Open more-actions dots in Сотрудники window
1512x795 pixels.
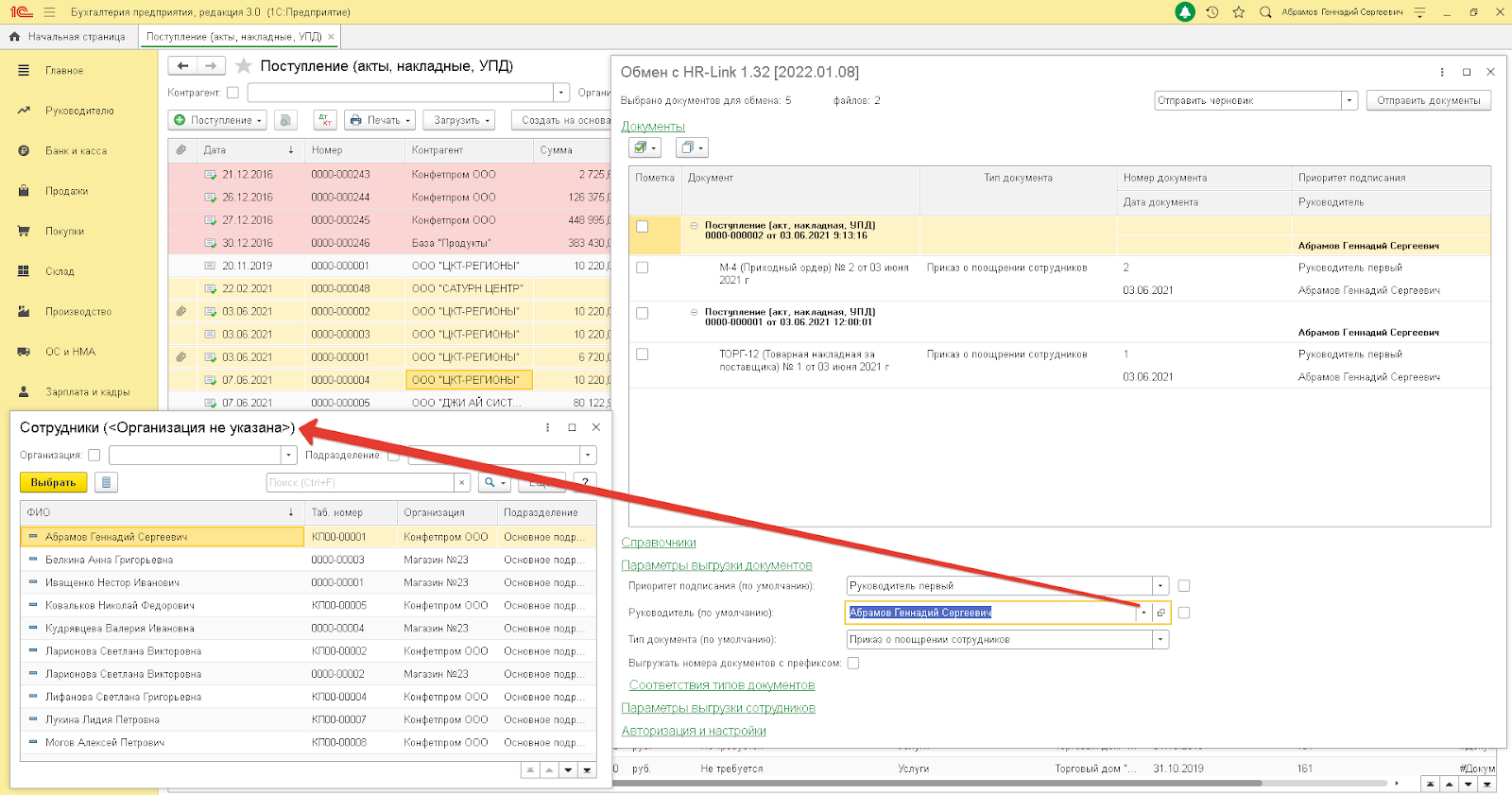coord(547,427)
